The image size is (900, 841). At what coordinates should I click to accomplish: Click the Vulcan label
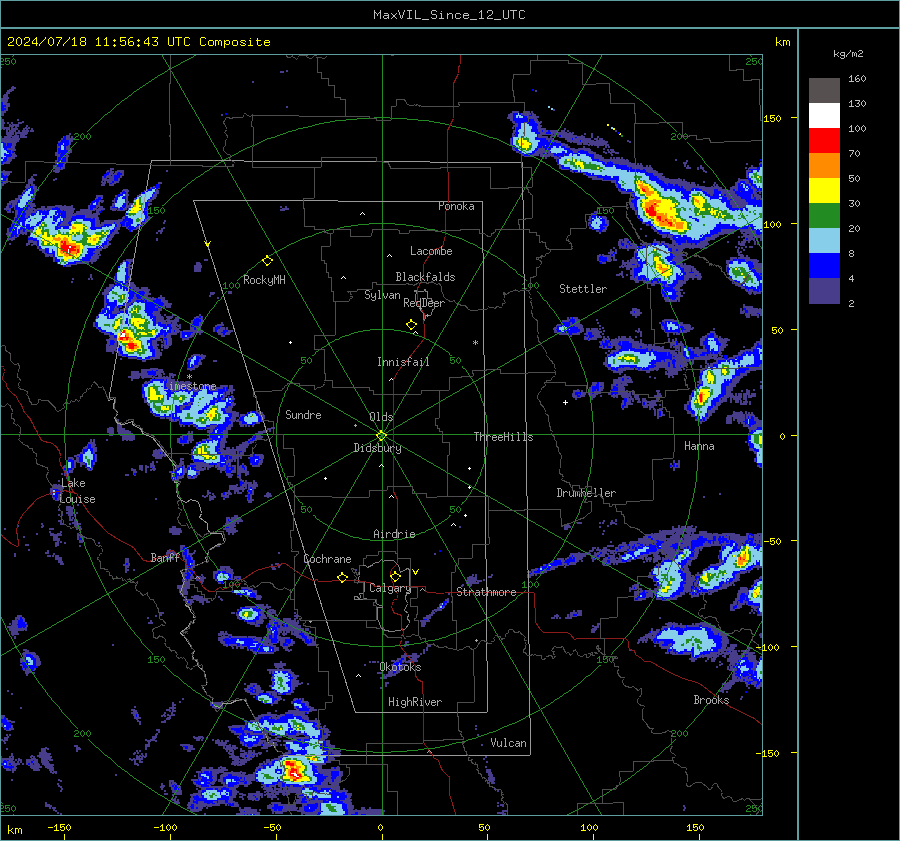click(x=508, y=743)
